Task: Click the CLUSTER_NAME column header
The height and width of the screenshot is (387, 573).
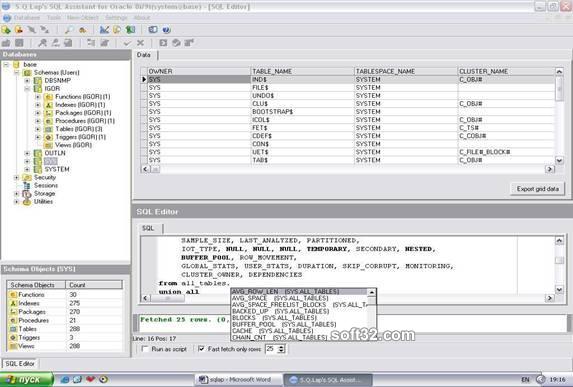Action: tap(506, 71)
